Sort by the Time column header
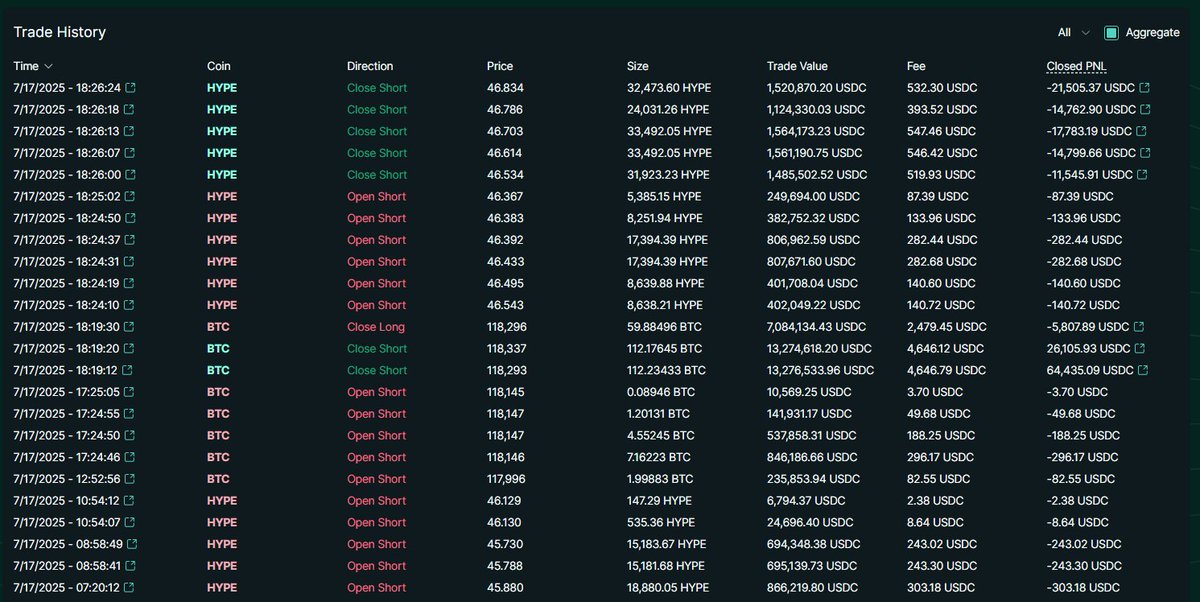Screen dimensions: 1200x602 pos(33,67)
